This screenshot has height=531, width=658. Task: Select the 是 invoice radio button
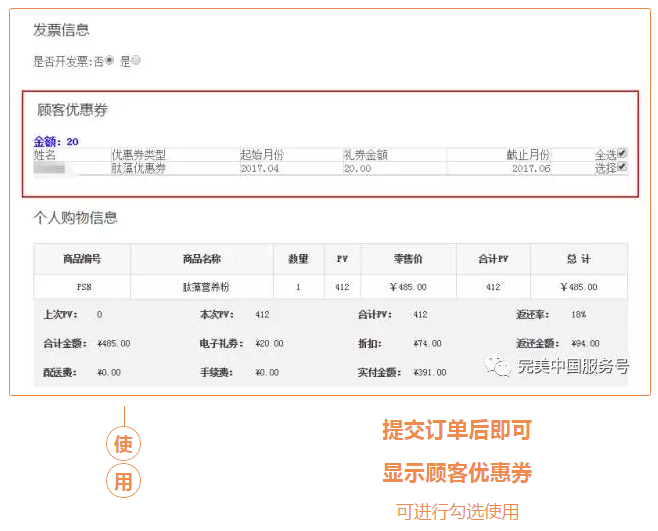(x=136, y=61)
